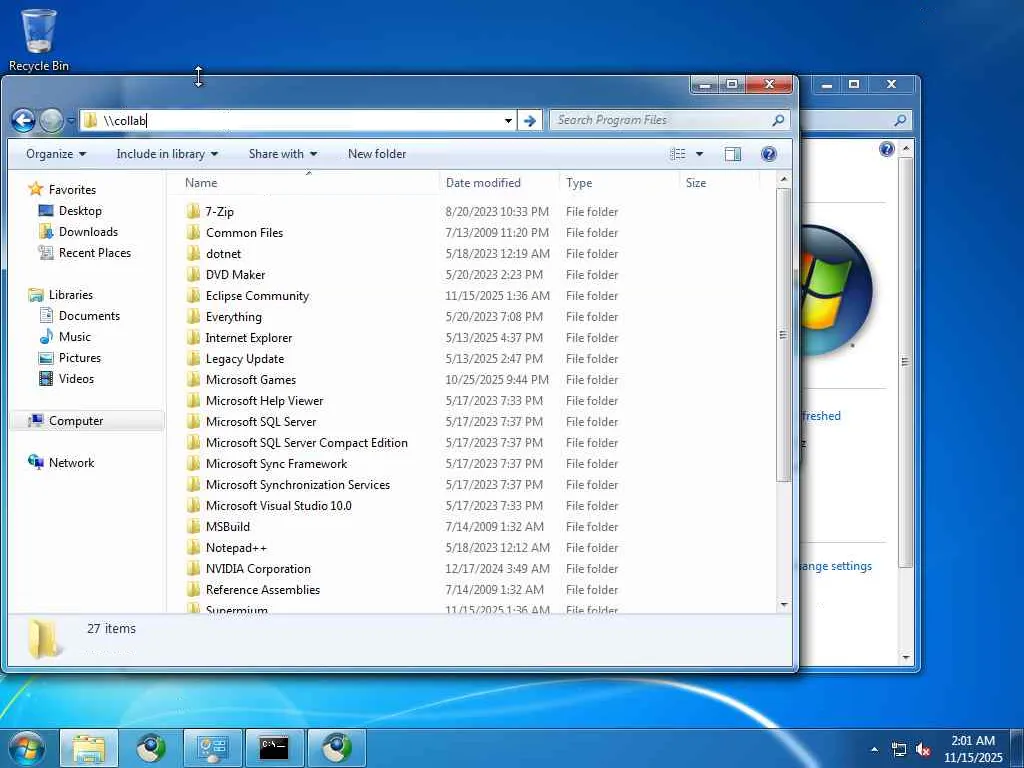Image resolution: width=1024 pixels, height=768 pixels.
Task: Open the Recycle Bin desktop icon
Action: (x=39, y=39)
